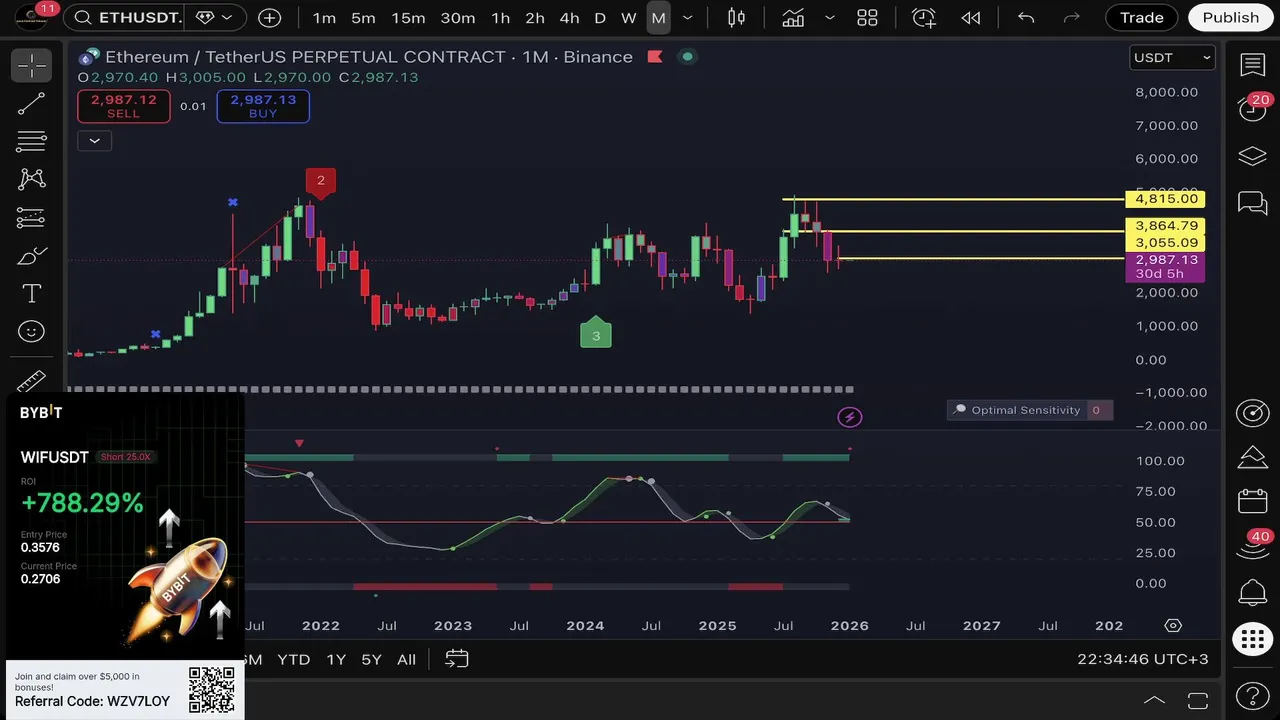
Task: Open the notifications bell panel
Action: click(x=1253, y=593)
